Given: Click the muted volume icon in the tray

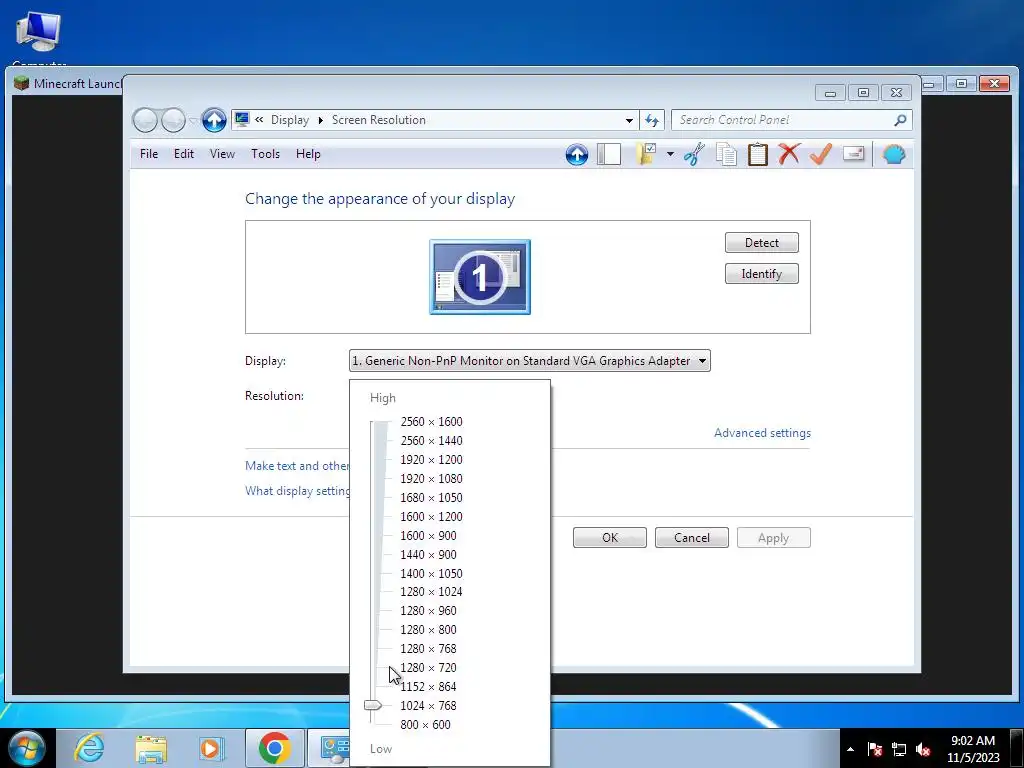Looking at the screenshot, I should (x=923, y=749).
